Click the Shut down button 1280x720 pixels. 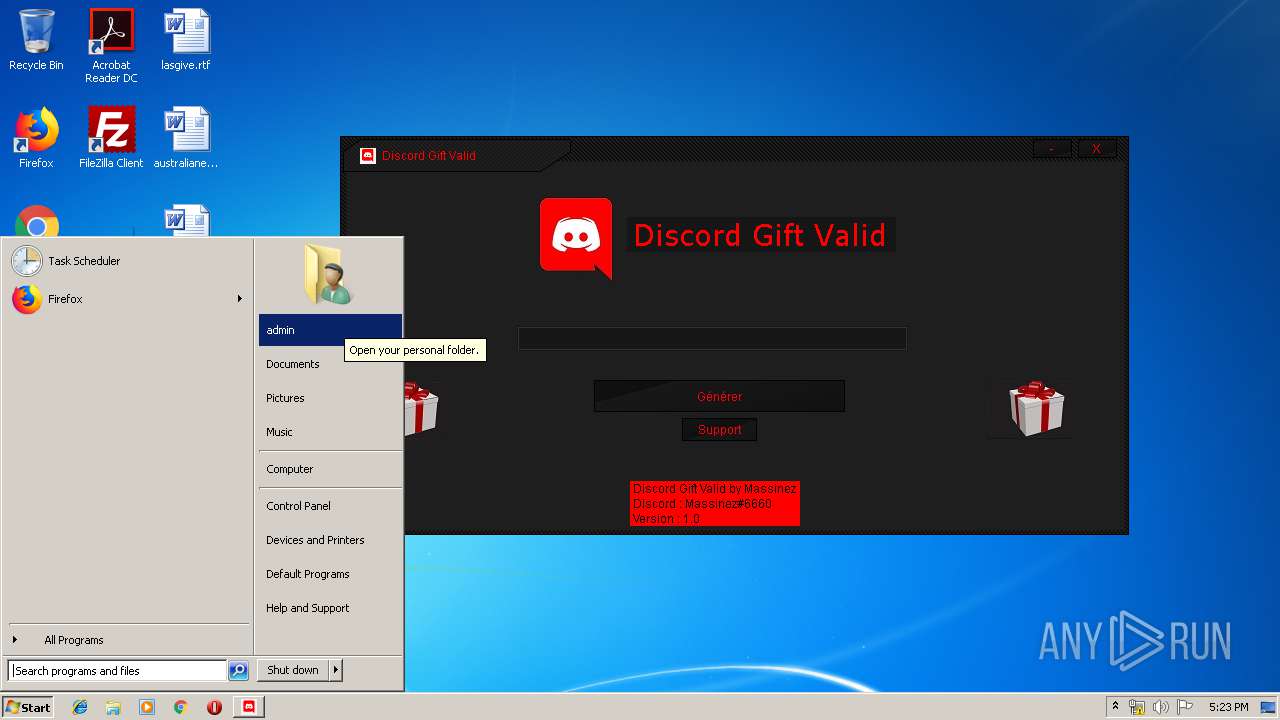tap(293, 670)
